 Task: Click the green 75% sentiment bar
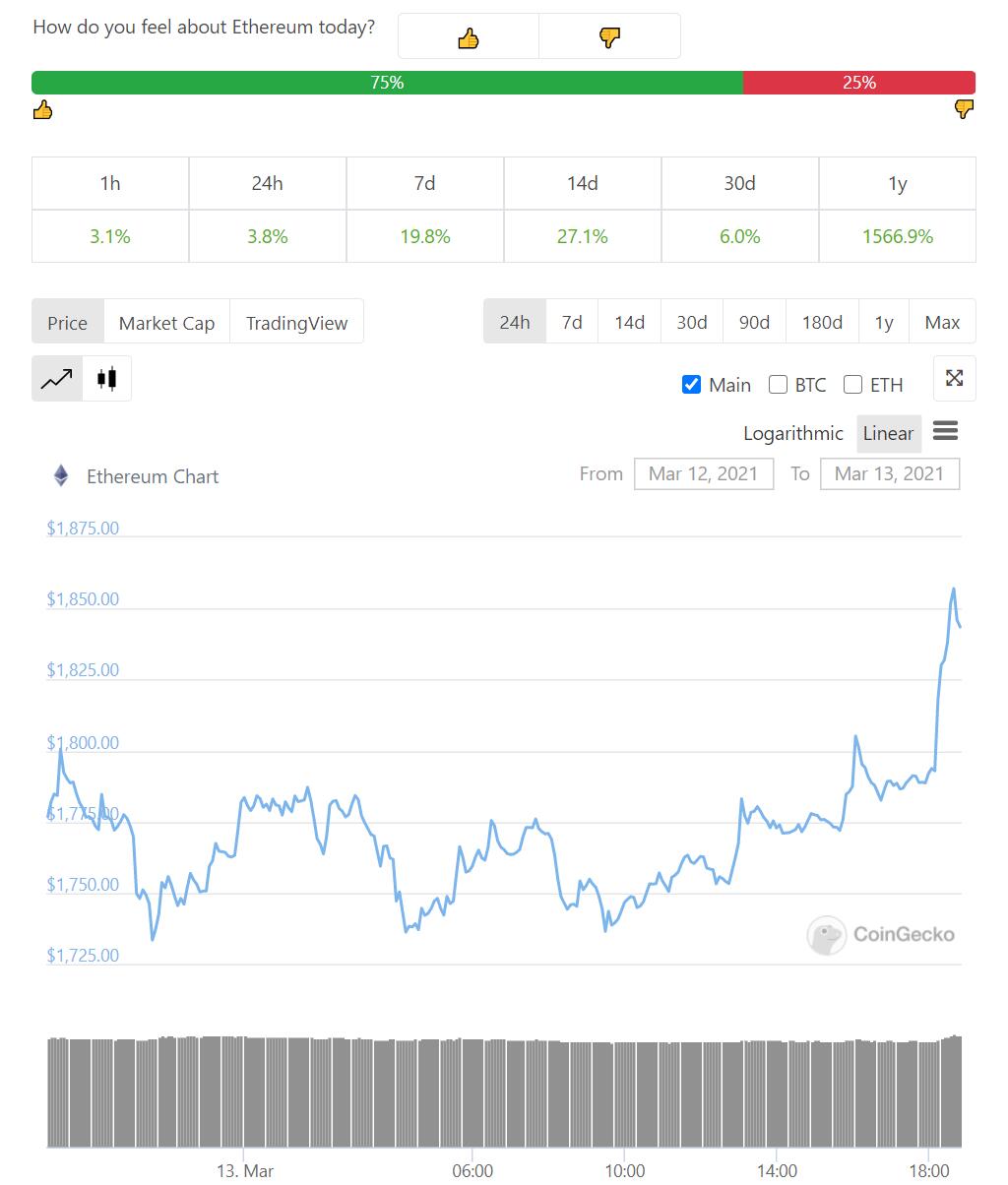tap(387, 83)
